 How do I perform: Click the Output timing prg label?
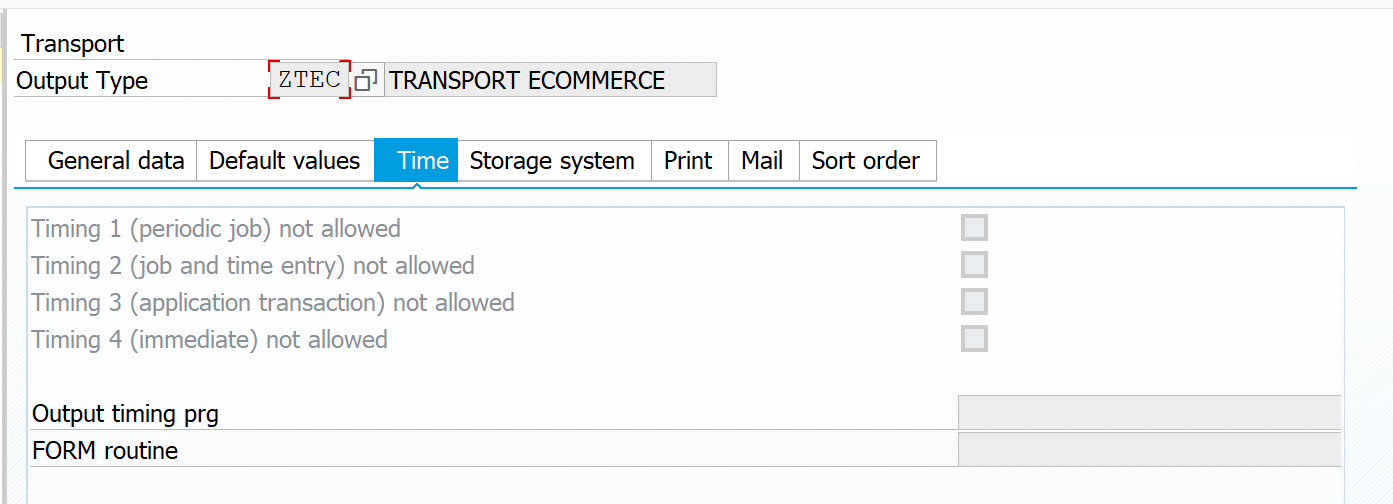(x=126, y=414)
